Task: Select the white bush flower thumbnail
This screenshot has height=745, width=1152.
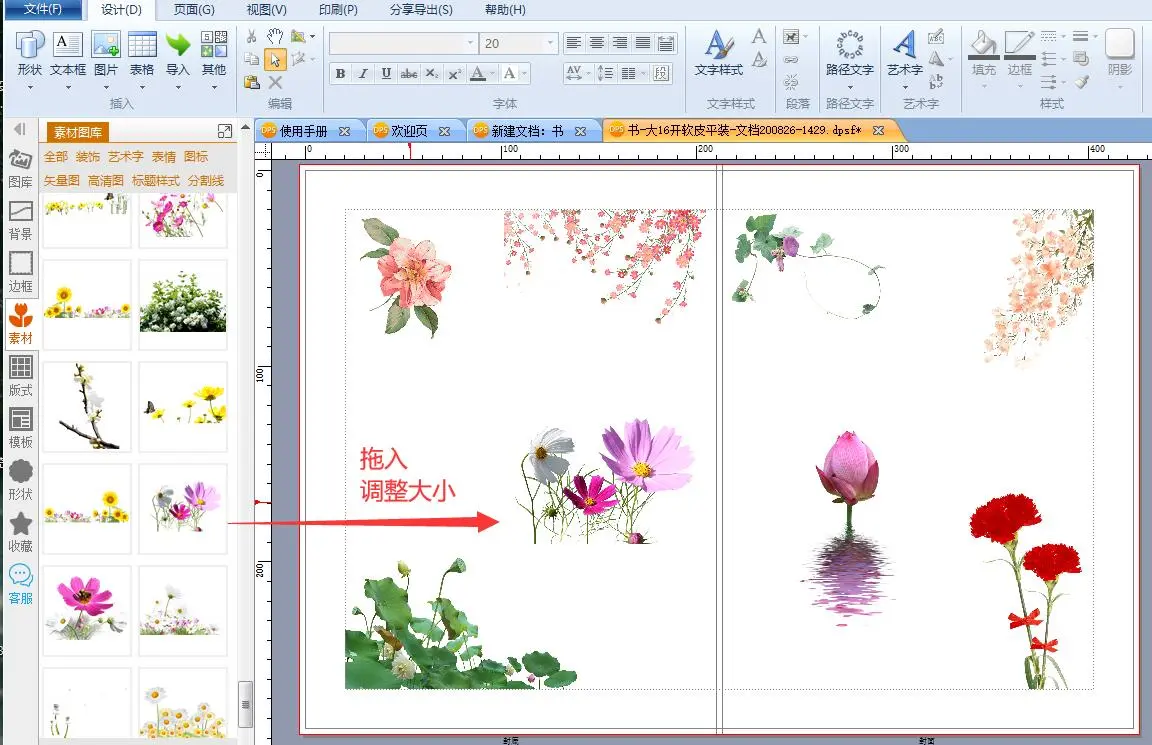Action: [182, 304]
